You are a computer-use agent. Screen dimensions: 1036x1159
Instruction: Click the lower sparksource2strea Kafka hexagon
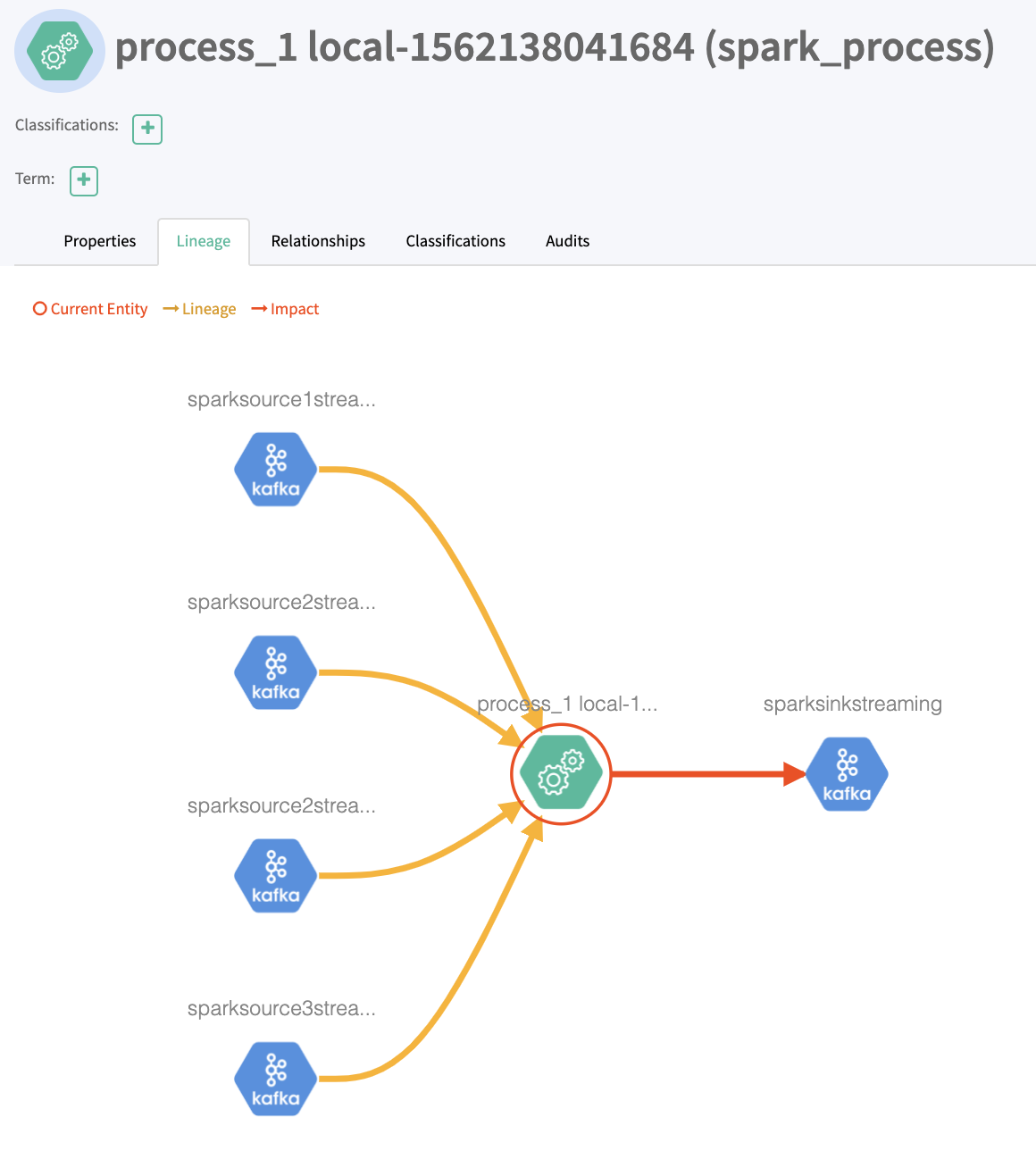click(275, 876)
